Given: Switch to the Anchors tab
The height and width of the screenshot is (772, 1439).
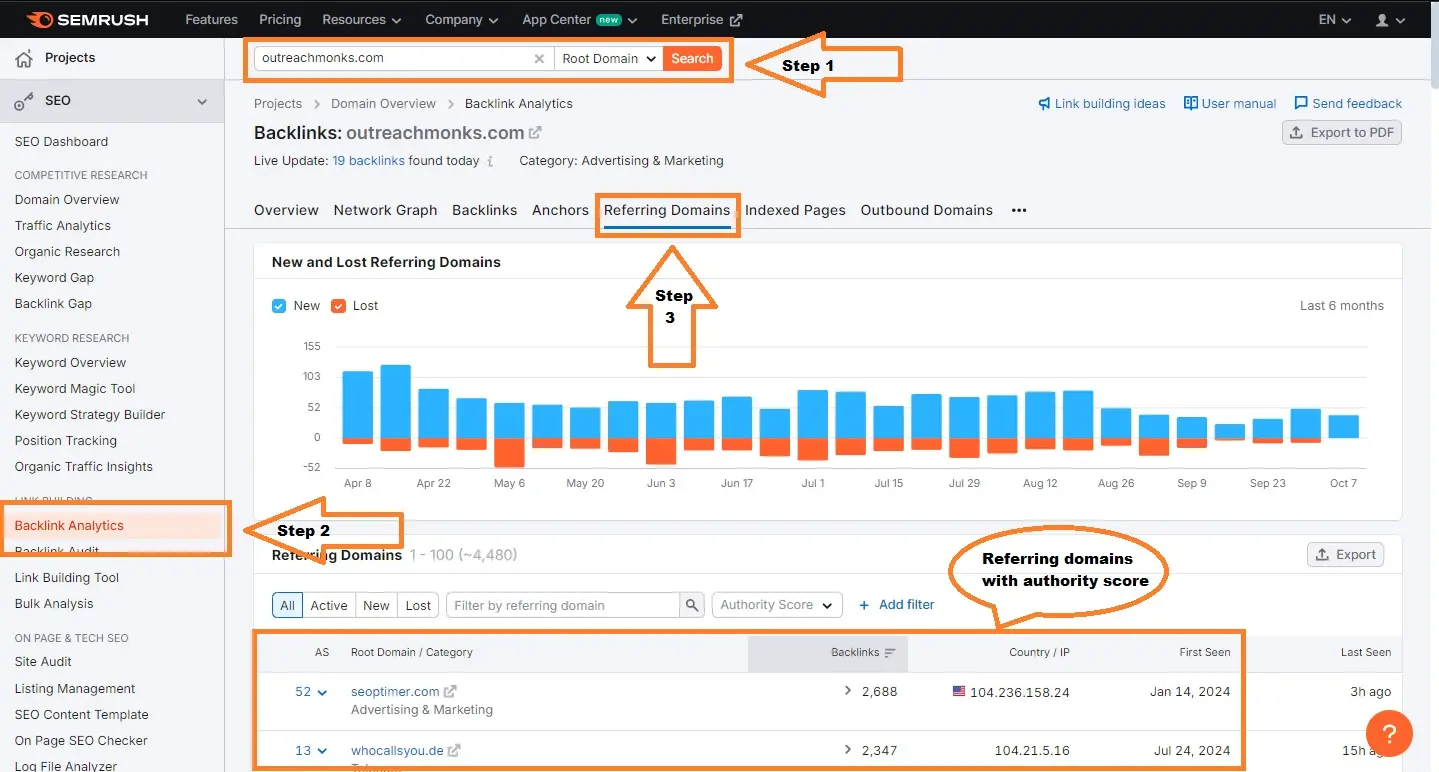Looking at the screenshot, I should click(x=559, y=210).
